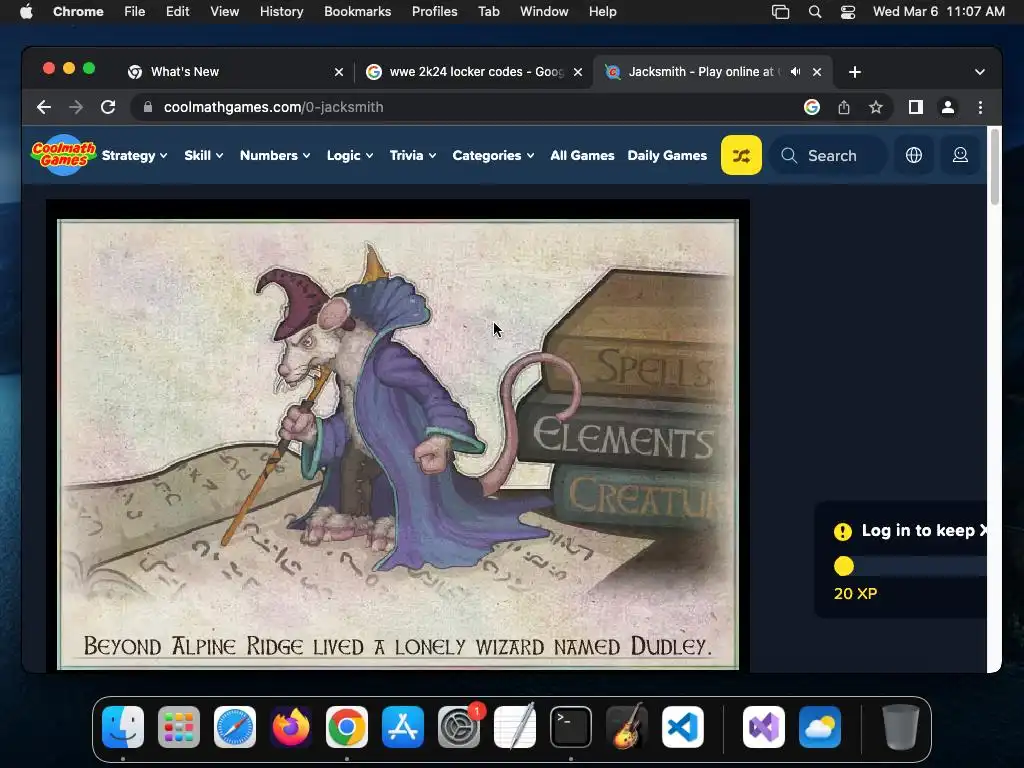Expand the Logic dropdown menu

[350, 155]
